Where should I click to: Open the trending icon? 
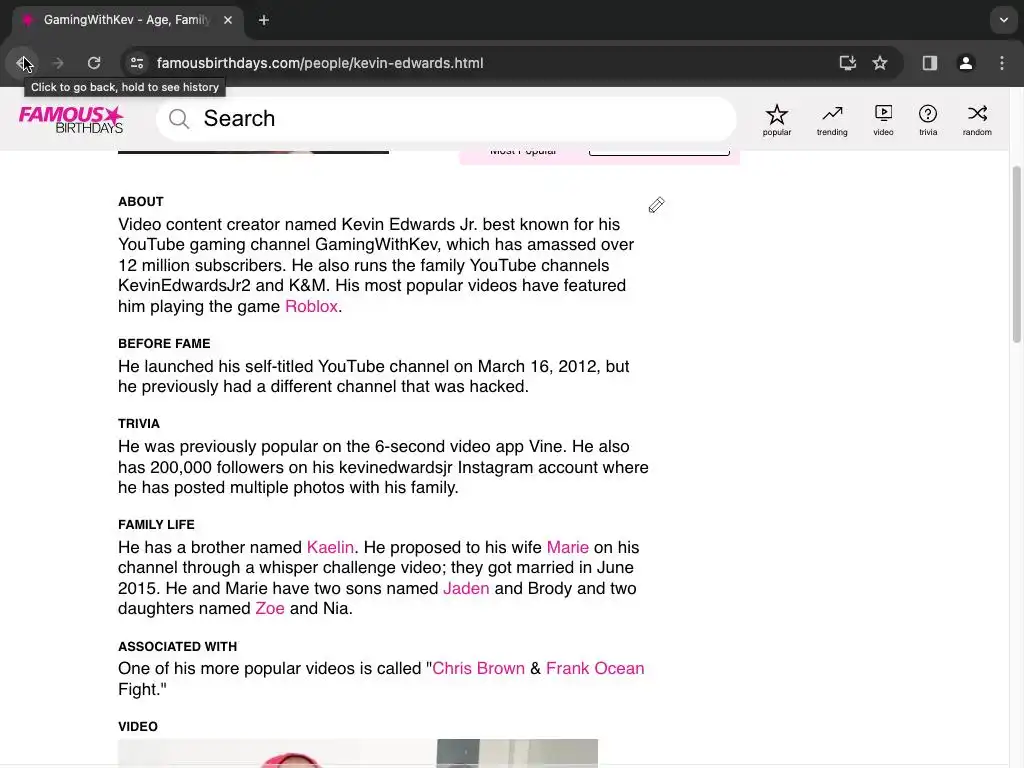point(832,120)
